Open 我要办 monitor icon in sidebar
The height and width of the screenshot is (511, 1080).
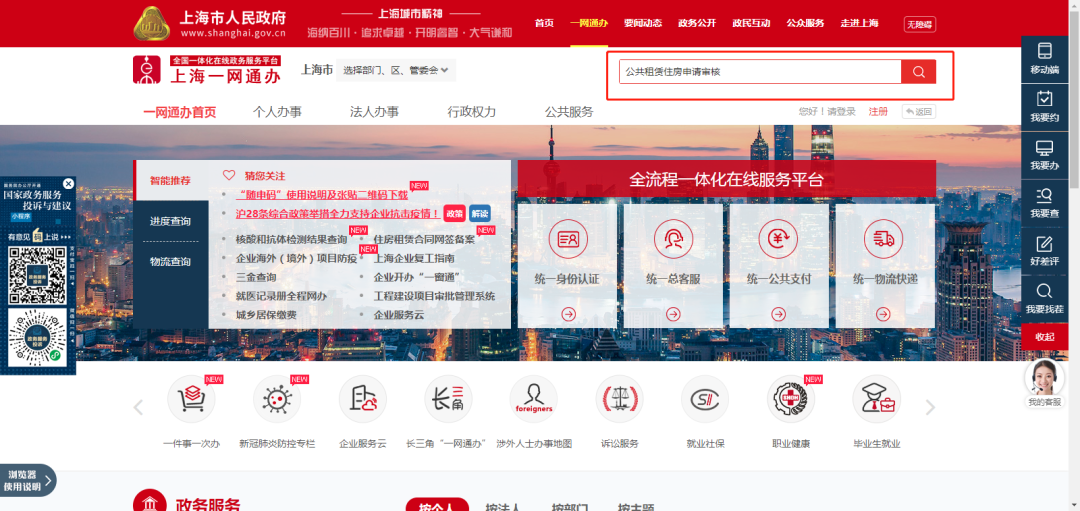coord(1044,147)
